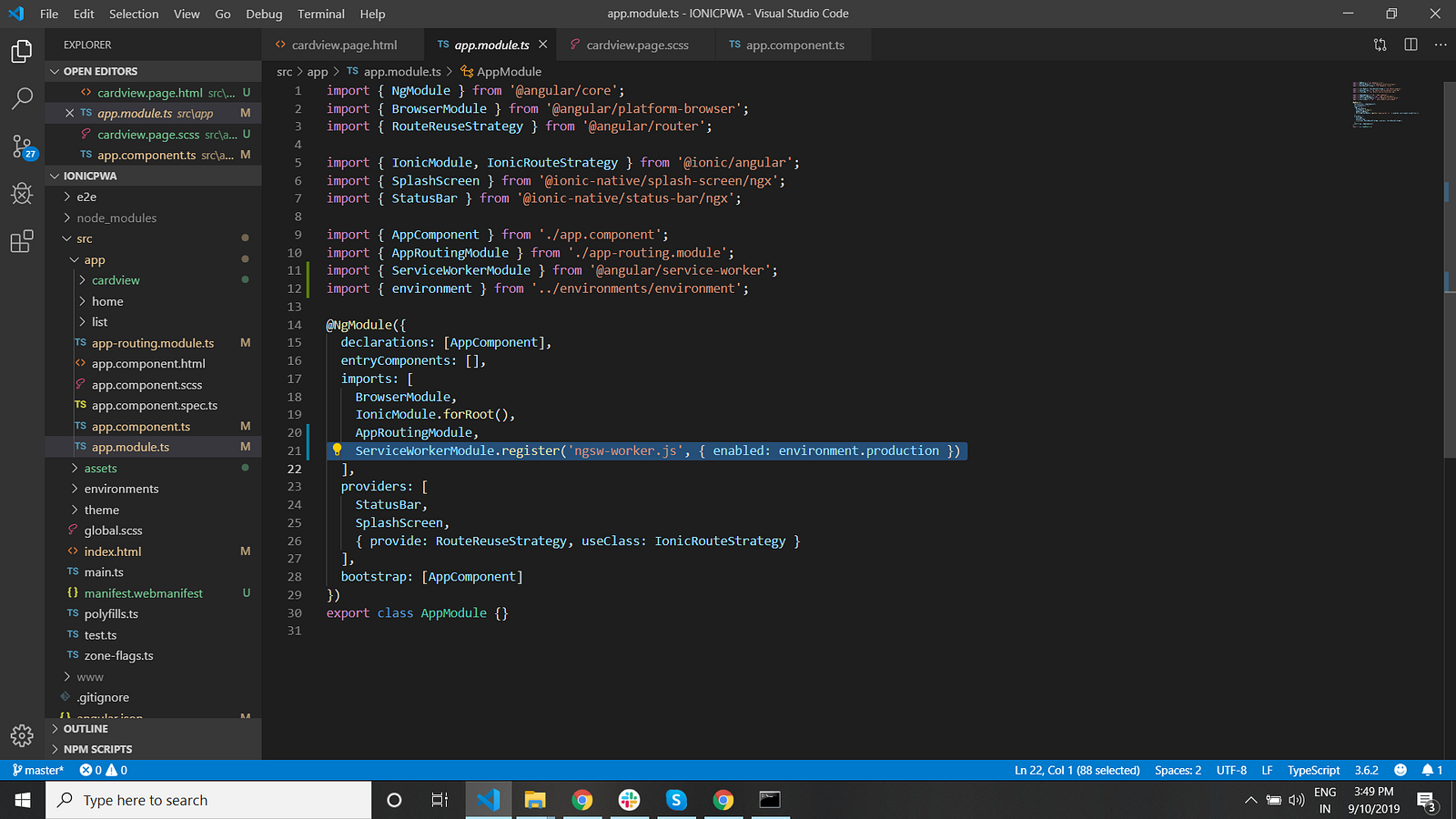Viewport: 1456px width, 819px height.
Task: Open the editor More Actions menu
Action: tap(1441, 45)
